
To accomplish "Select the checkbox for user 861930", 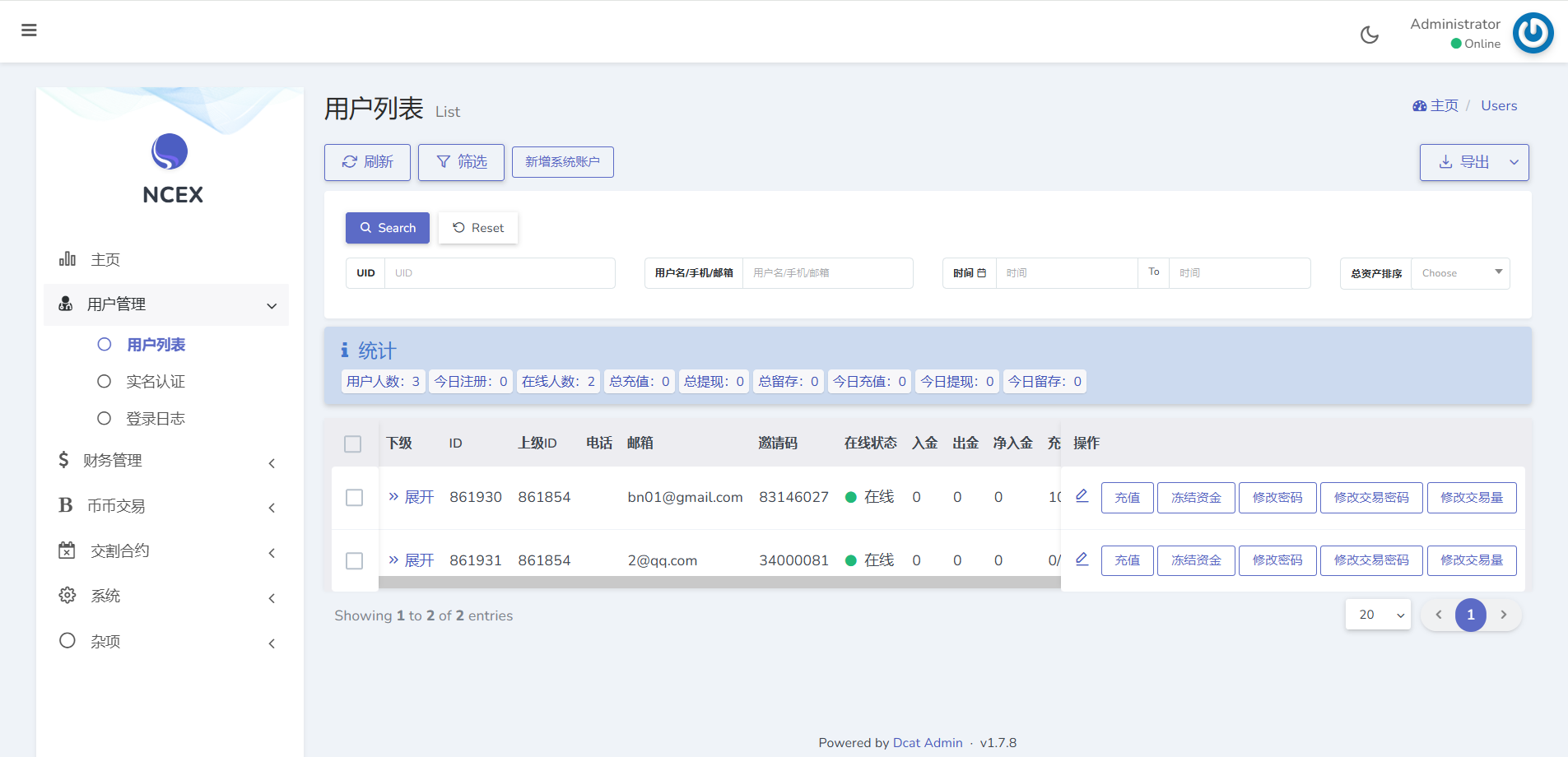I will coord(355,498).
